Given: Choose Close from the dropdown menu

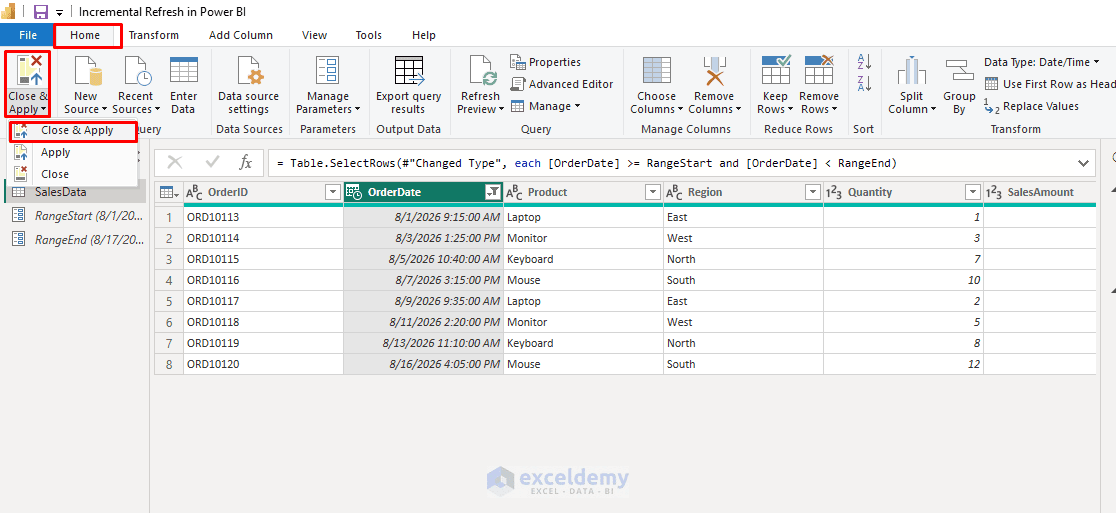Looking at the screenshot, I should pos(72,174).
